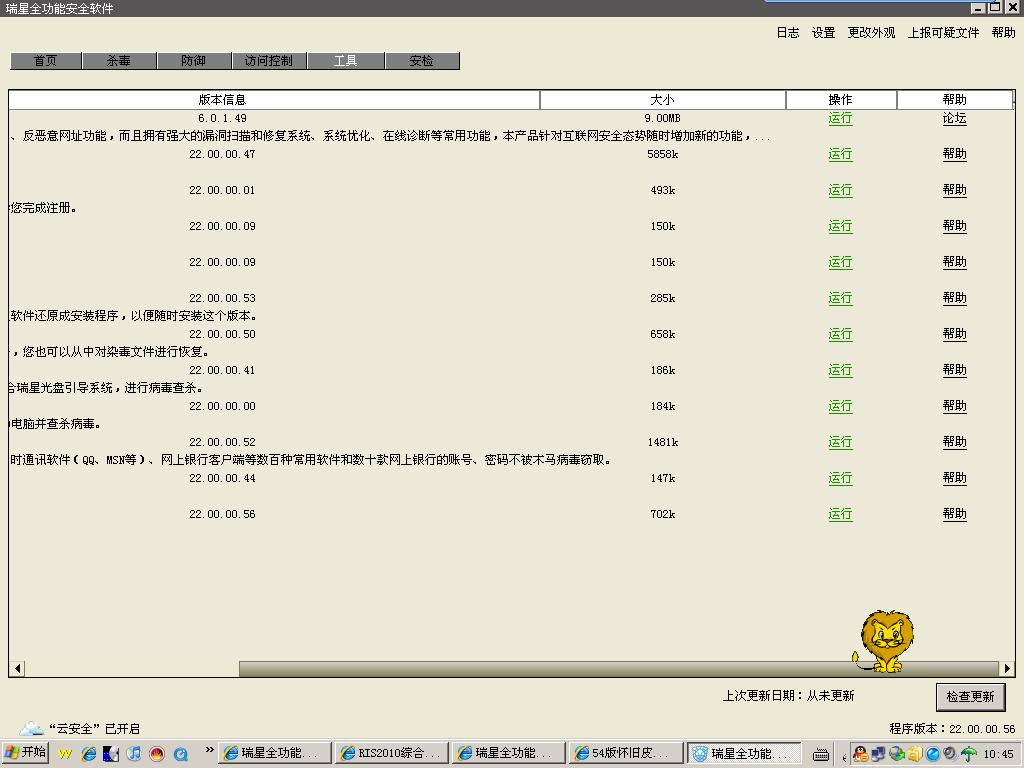1024x768 pixels.
Task: Open the QQ penguin tray icon
Action: coord(861,754)
